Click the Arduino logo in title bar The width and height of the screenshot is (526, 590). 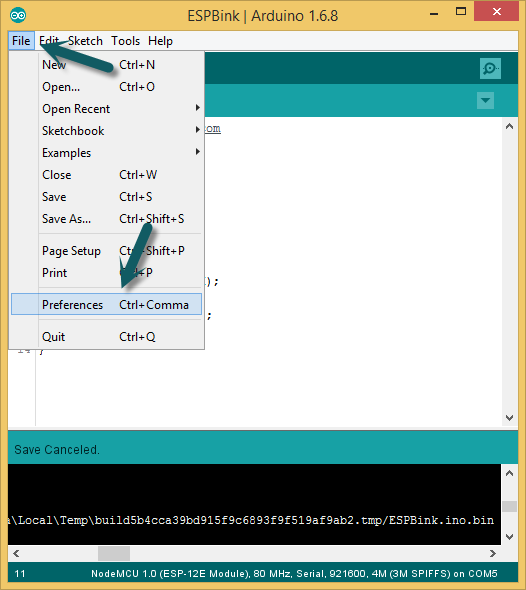click(18, 15)
